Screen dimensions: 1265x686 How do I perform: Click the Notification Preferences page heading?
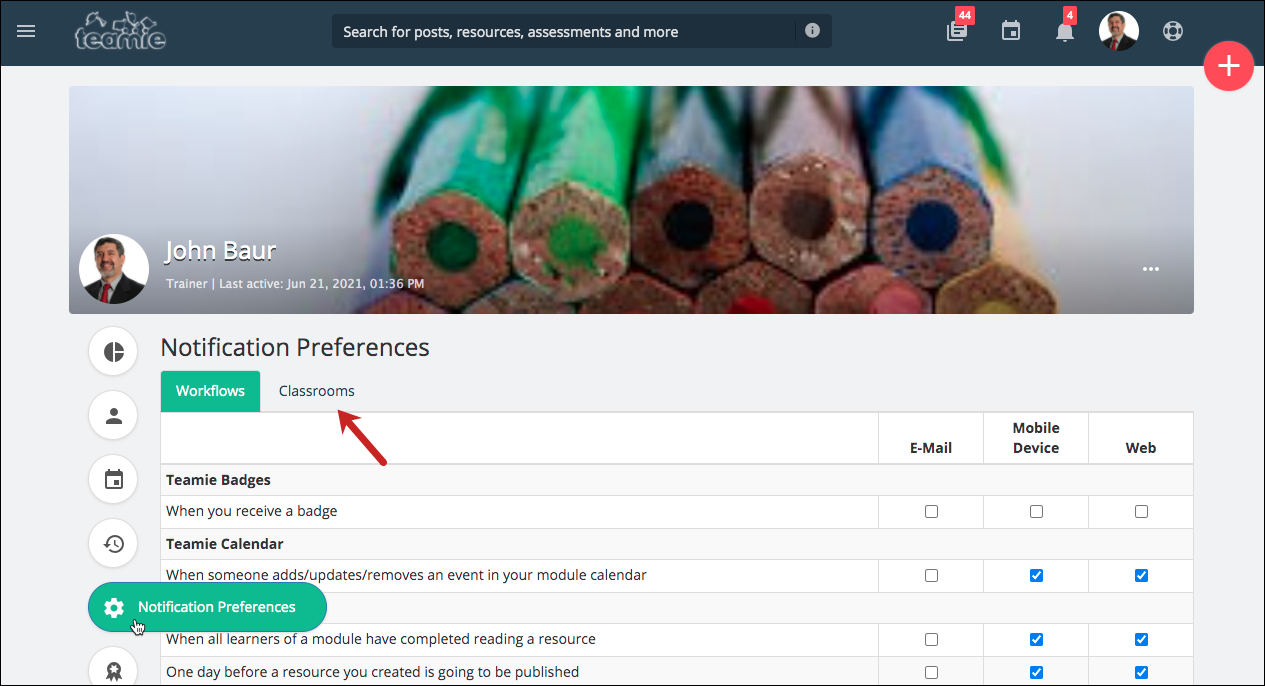click(x=295, y=347)
